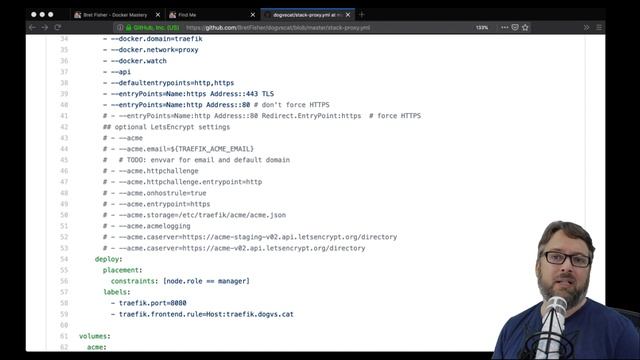Click the placement: key
Screen dimensions: 640x360
click(122, 270)
